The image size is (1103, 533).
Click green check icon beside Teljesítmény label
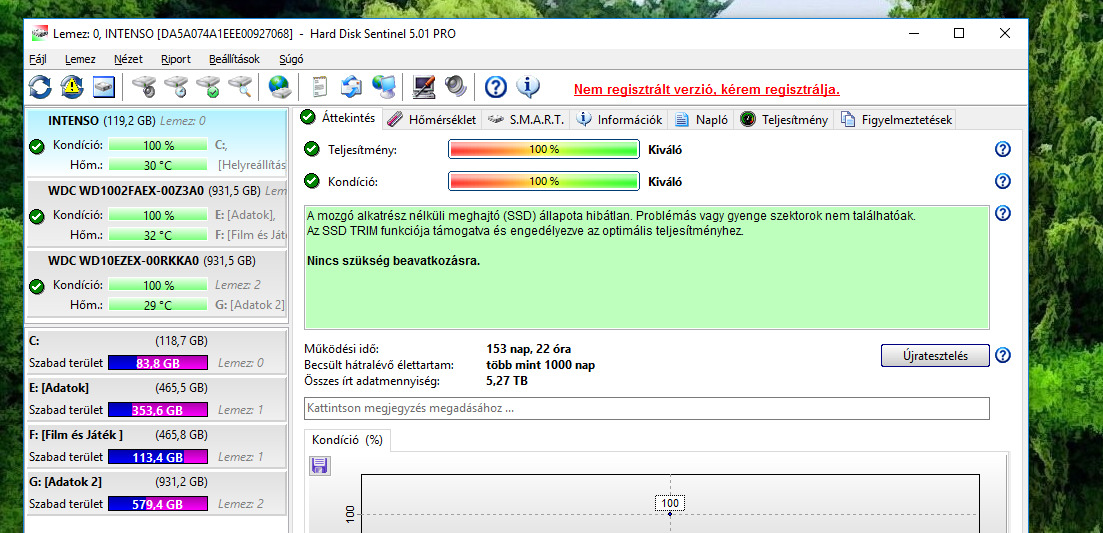pyautogui.click(x=311, y=149)
